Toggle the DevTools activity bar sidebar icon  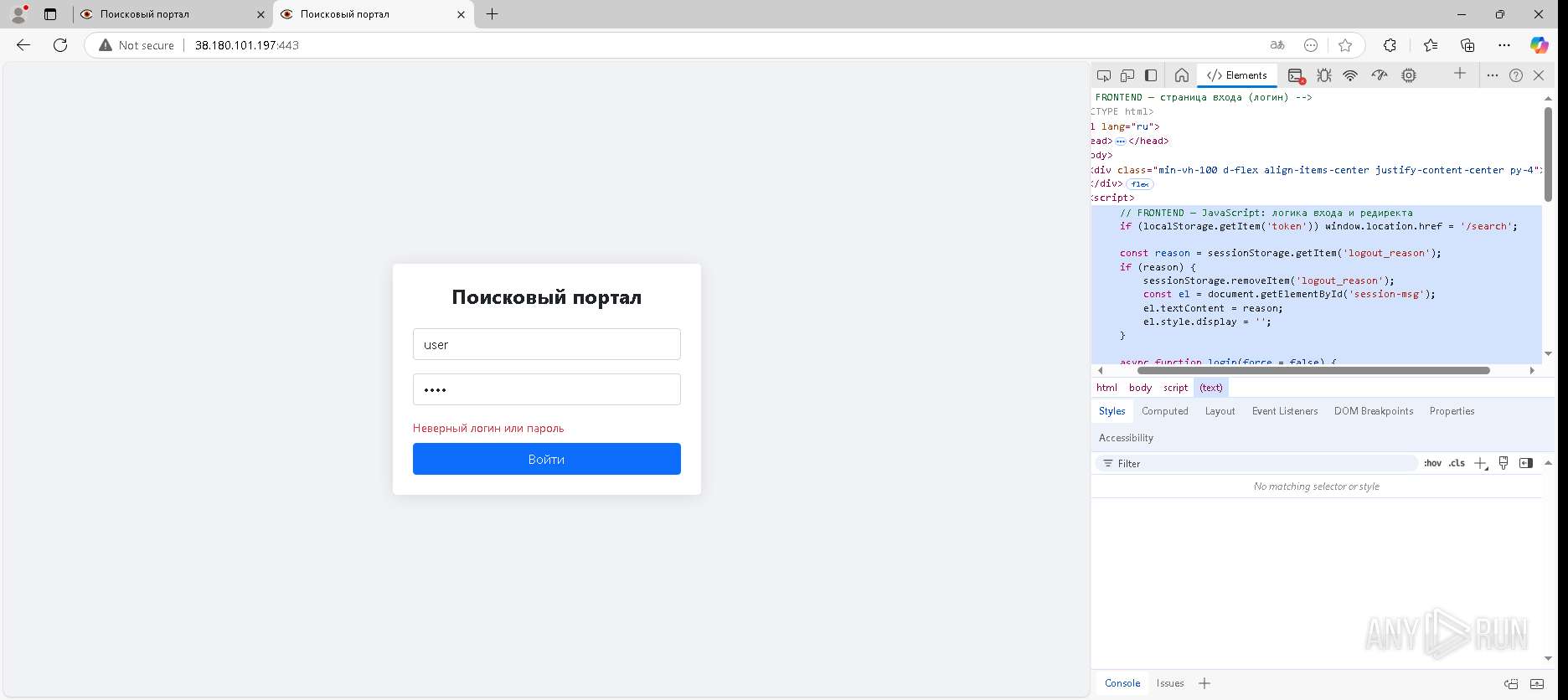[x=1151, y=75]
